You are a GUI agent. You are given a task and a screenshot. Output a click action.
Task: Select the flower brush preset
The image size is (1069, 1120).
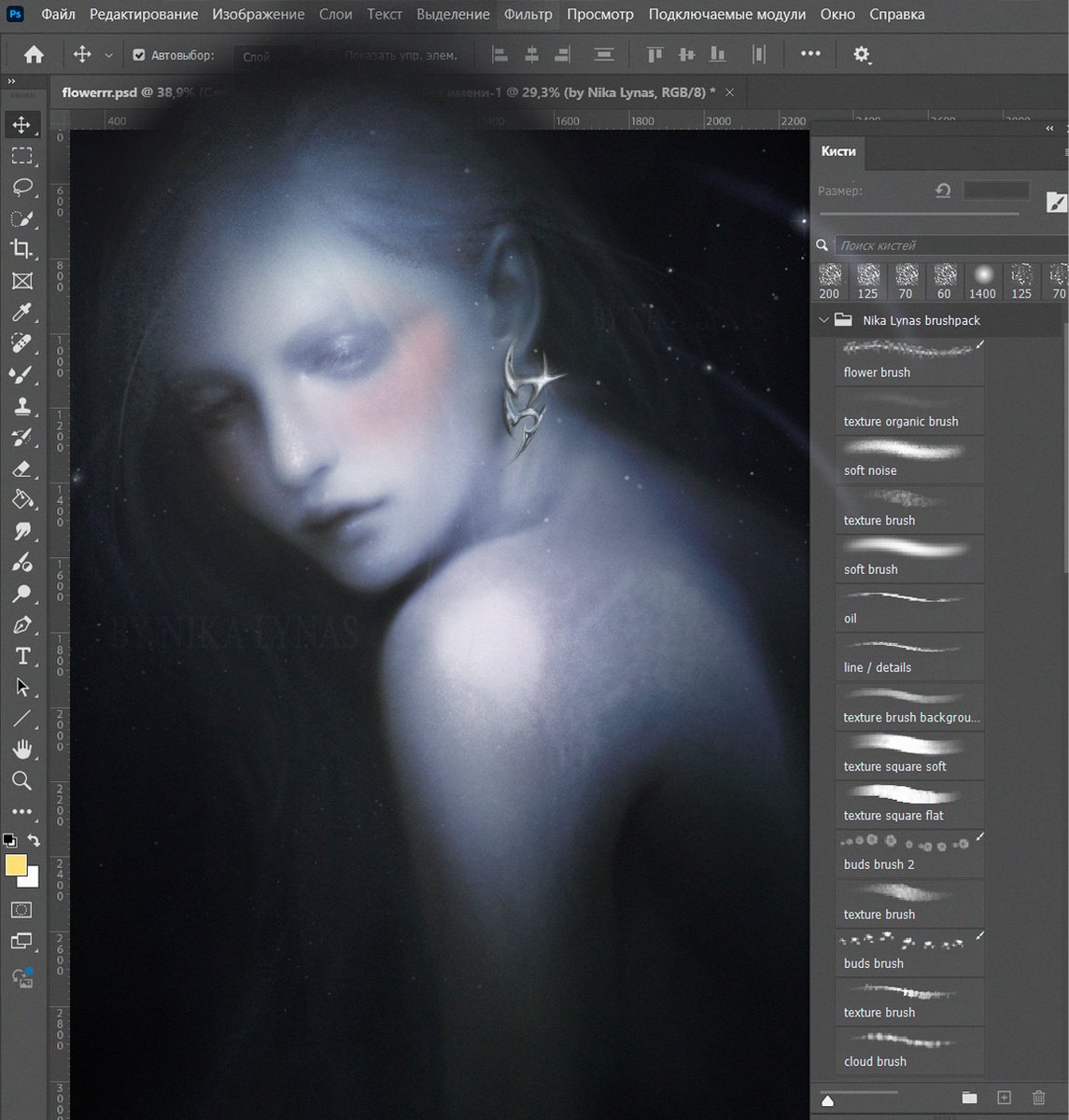(909, 362)
